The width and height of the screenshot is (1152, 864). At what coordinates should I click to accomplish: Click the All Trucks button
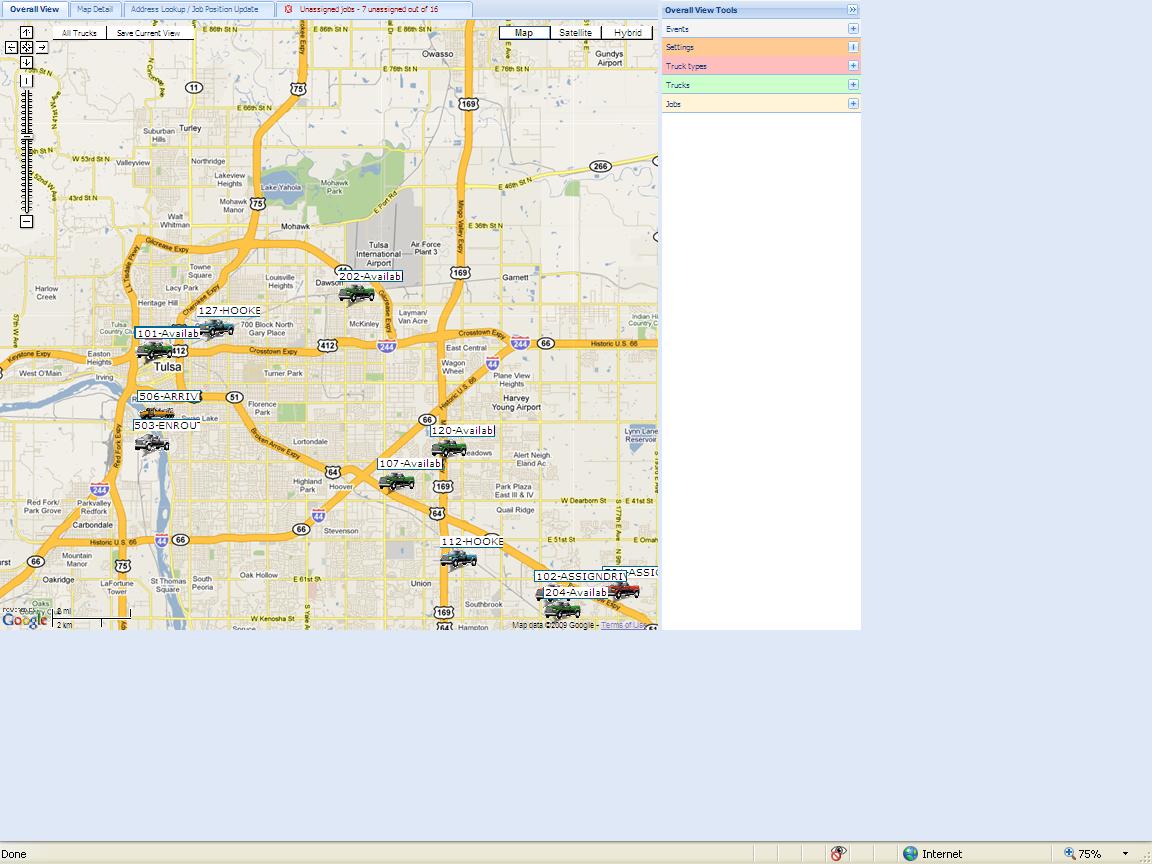pyautogui.click(x=79, y=33)
